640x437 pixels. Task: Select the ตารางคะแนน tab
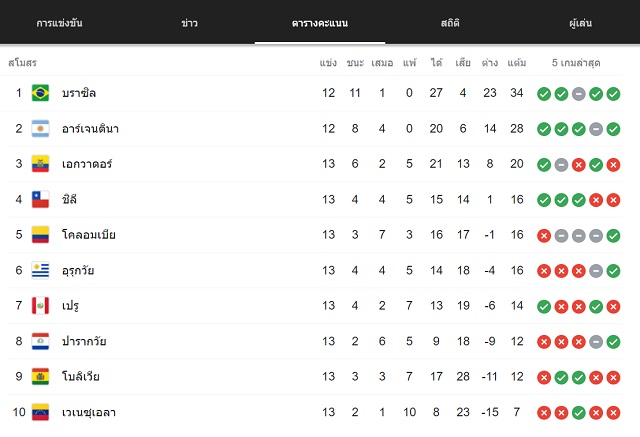320,23
